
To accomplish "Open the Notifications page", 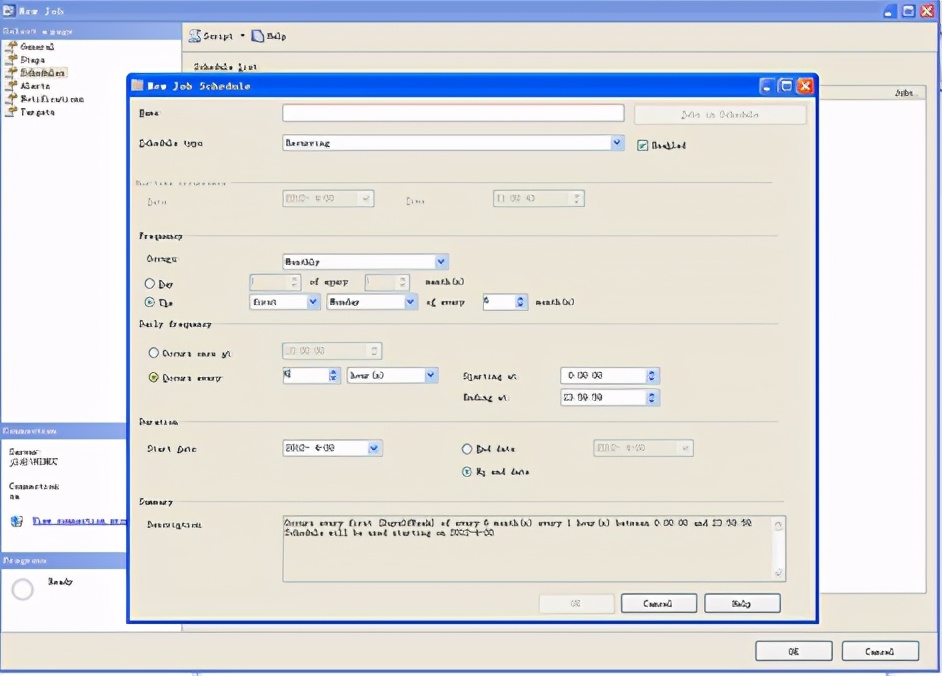I will point(52,99).
